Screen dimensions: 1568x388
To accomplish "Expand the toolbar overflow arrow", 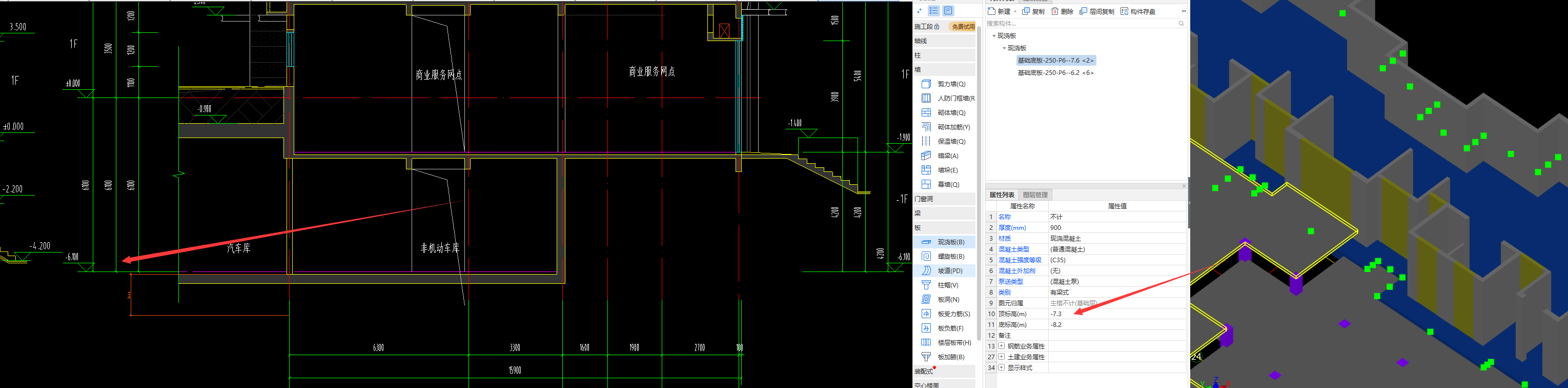I will [1184, 11].
